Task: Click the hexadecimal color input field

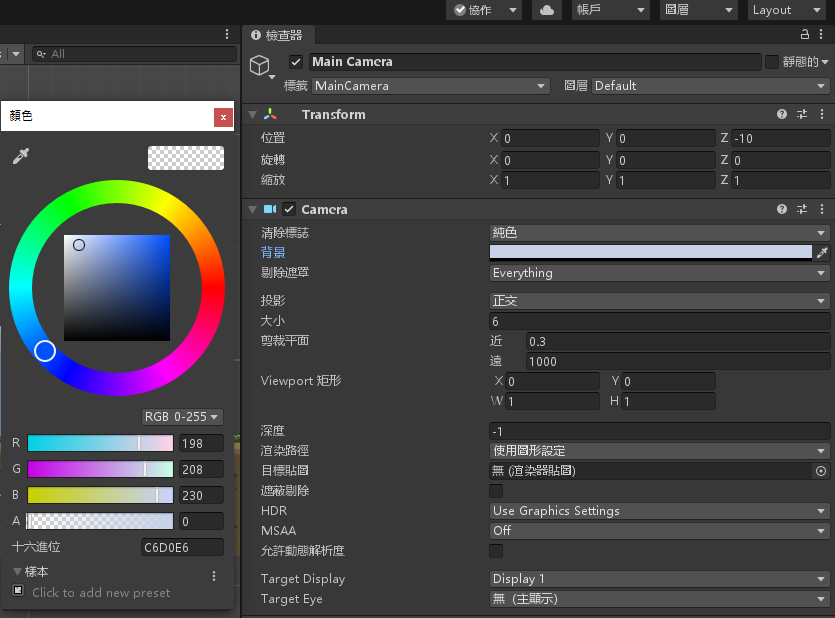Action: click(182, 547)
